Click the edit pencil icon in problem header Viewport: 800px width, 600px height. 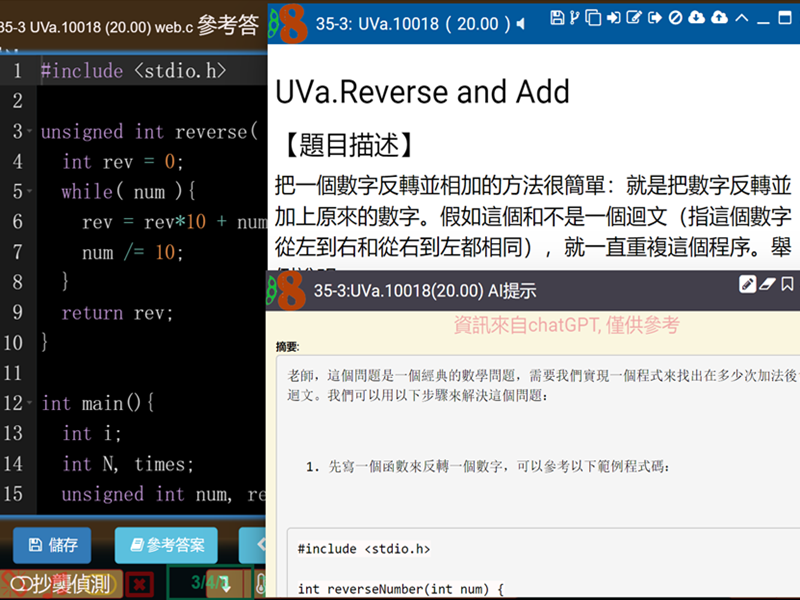[635, 17]
